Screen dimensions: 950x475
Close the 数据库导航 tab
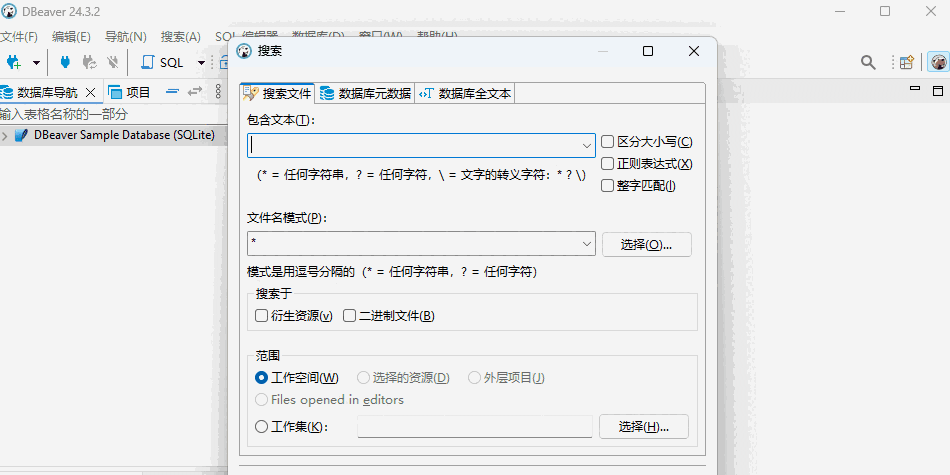click(90, 92)
